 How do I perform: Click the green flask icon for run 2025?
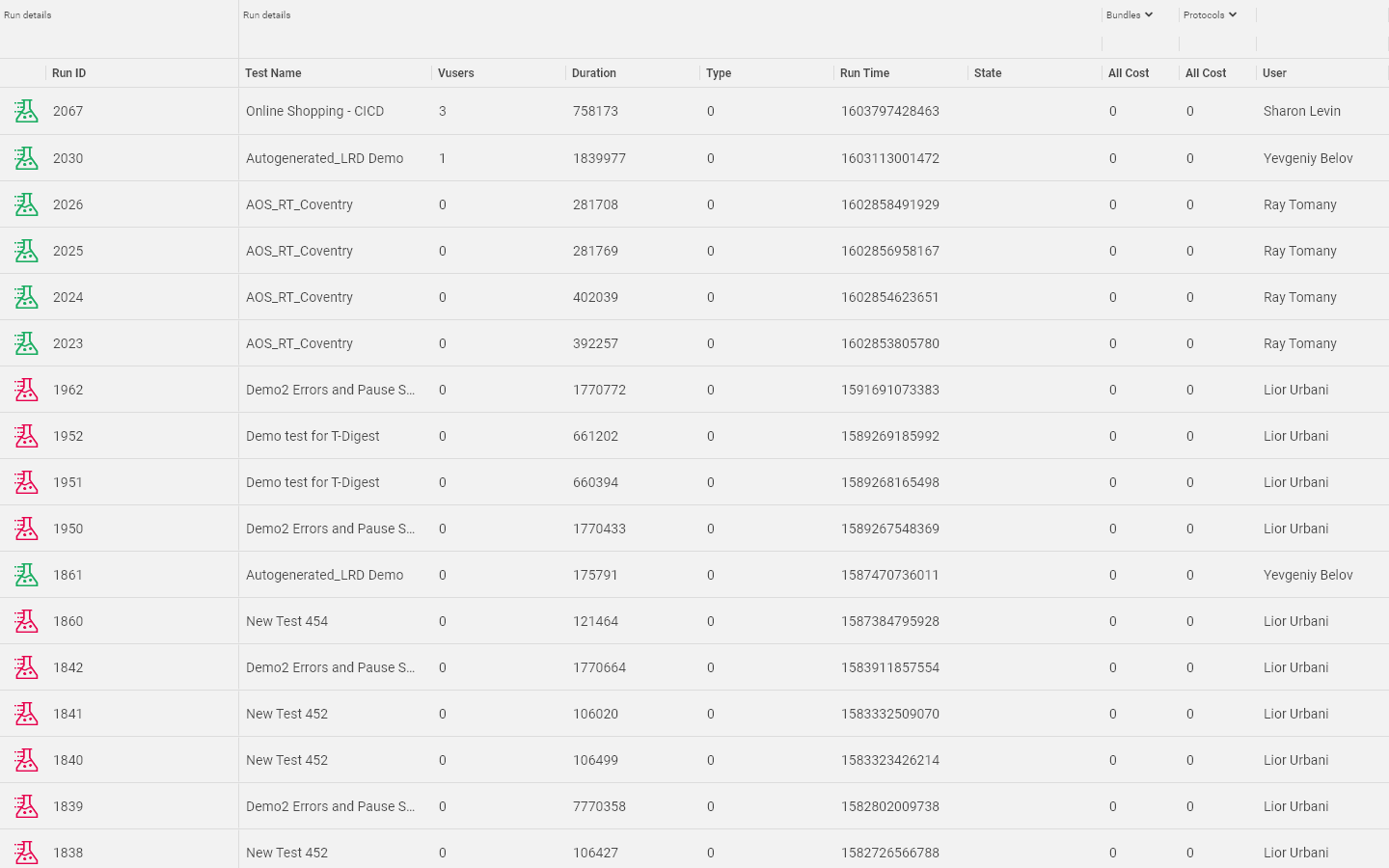pyautogui.click(x=26, y=251)
